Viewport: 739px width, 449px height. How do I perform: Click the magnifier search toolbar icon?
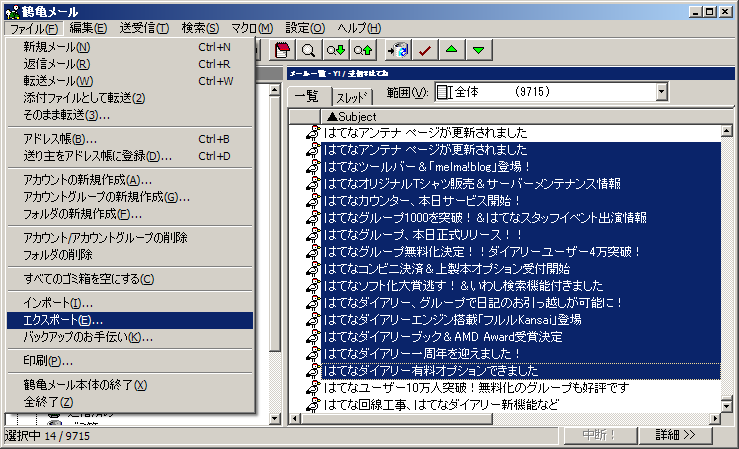pyautogui.click(x=309, y=50)
